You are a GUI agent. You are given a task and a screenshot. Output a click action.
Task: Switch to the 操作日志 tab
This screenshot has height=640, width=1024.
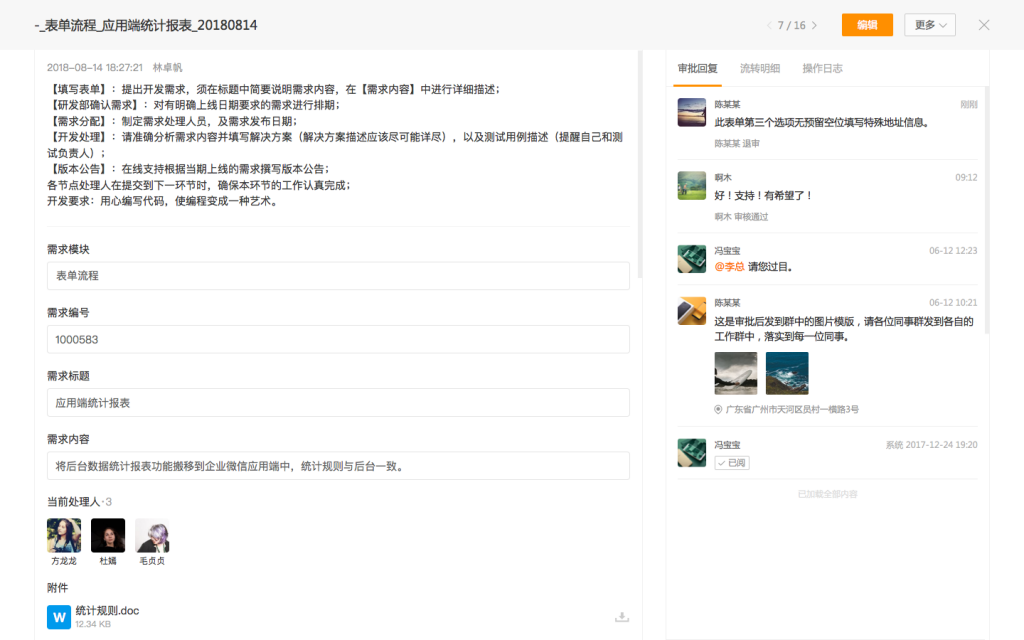pyautogui.click(x=822, y=69)
